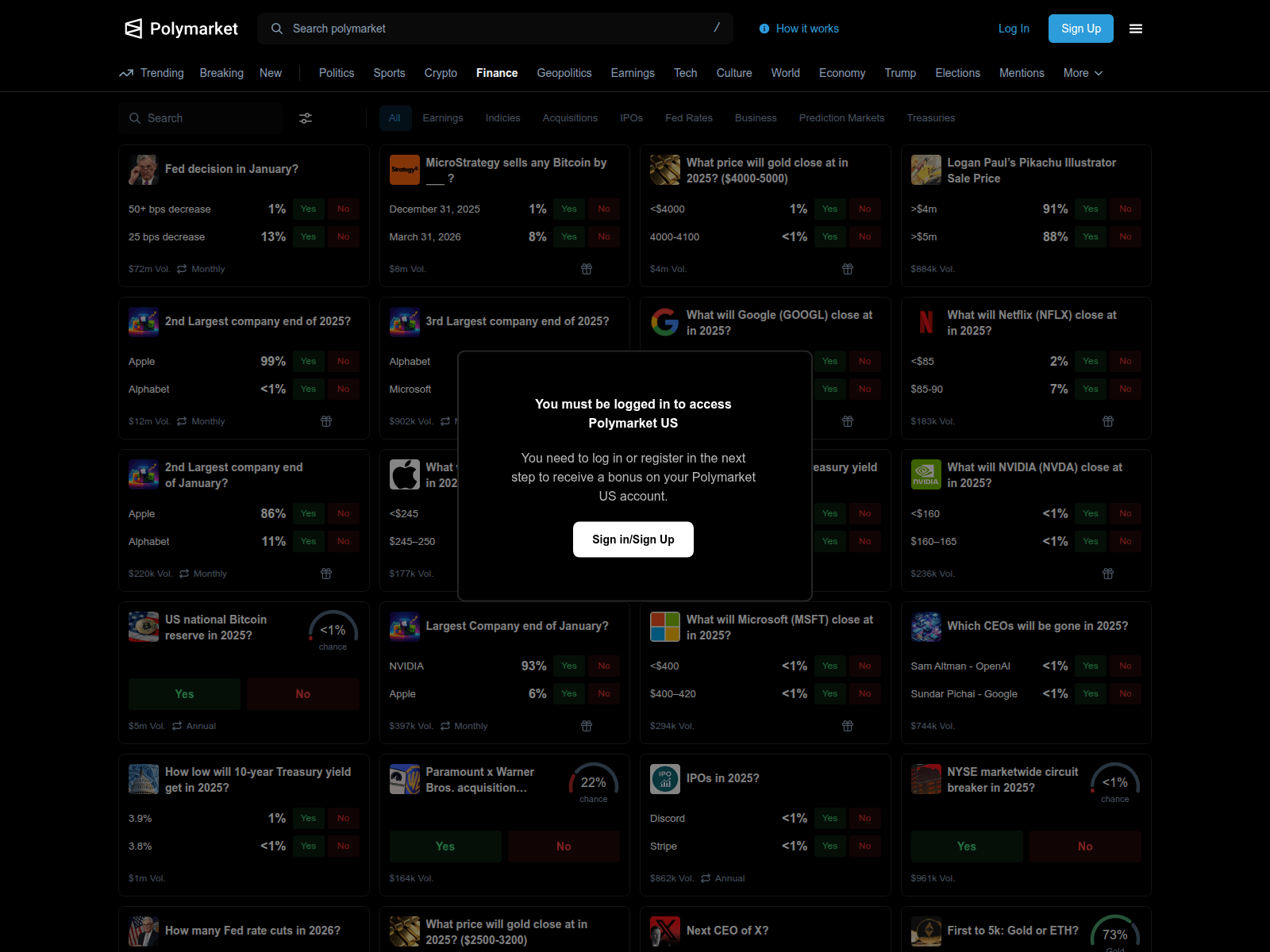
Task: Click the NVIDIA logo thumbnail
Action: (x=926, y=474)
